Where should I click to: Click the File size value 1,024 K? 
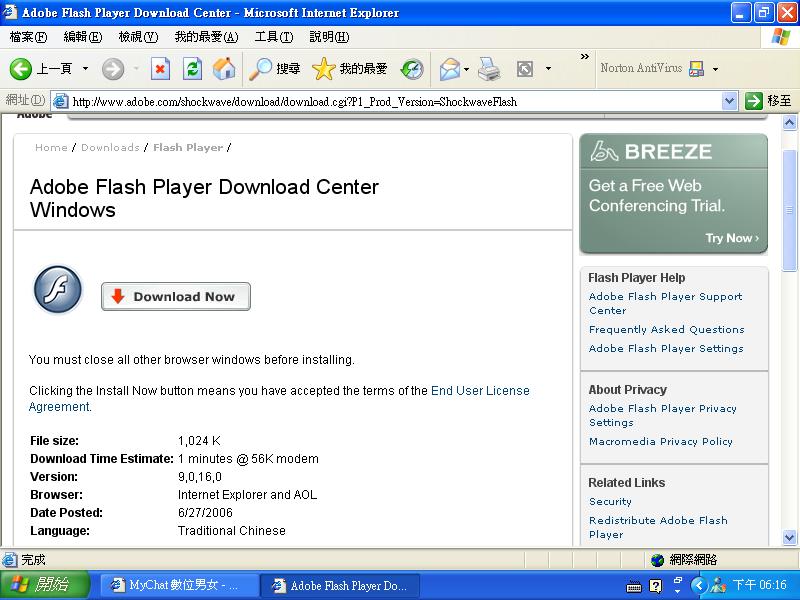tap(199, 441)
